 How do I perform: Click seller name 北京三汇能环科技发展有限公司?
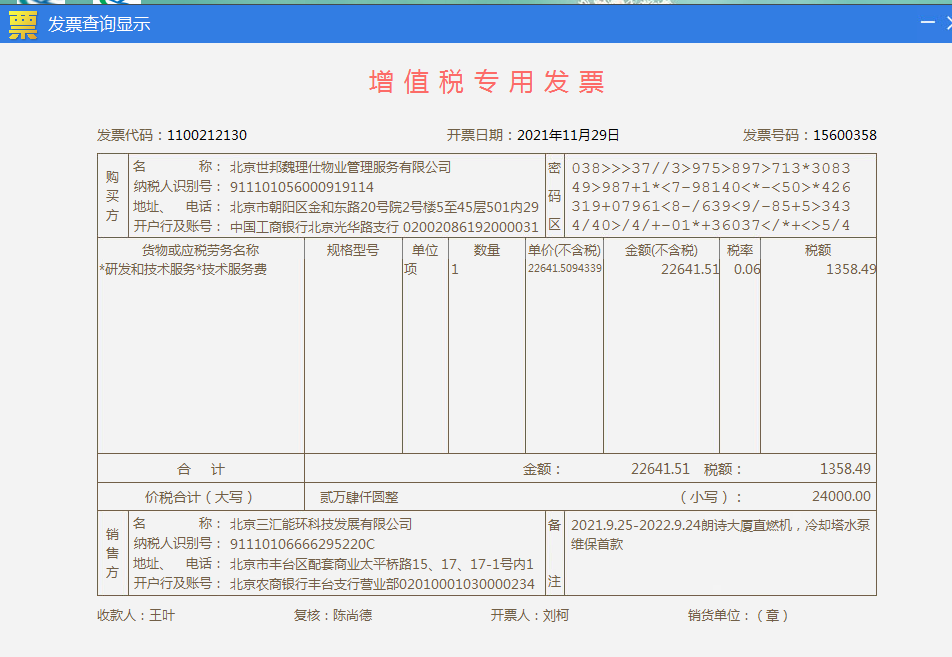(321, 524)
